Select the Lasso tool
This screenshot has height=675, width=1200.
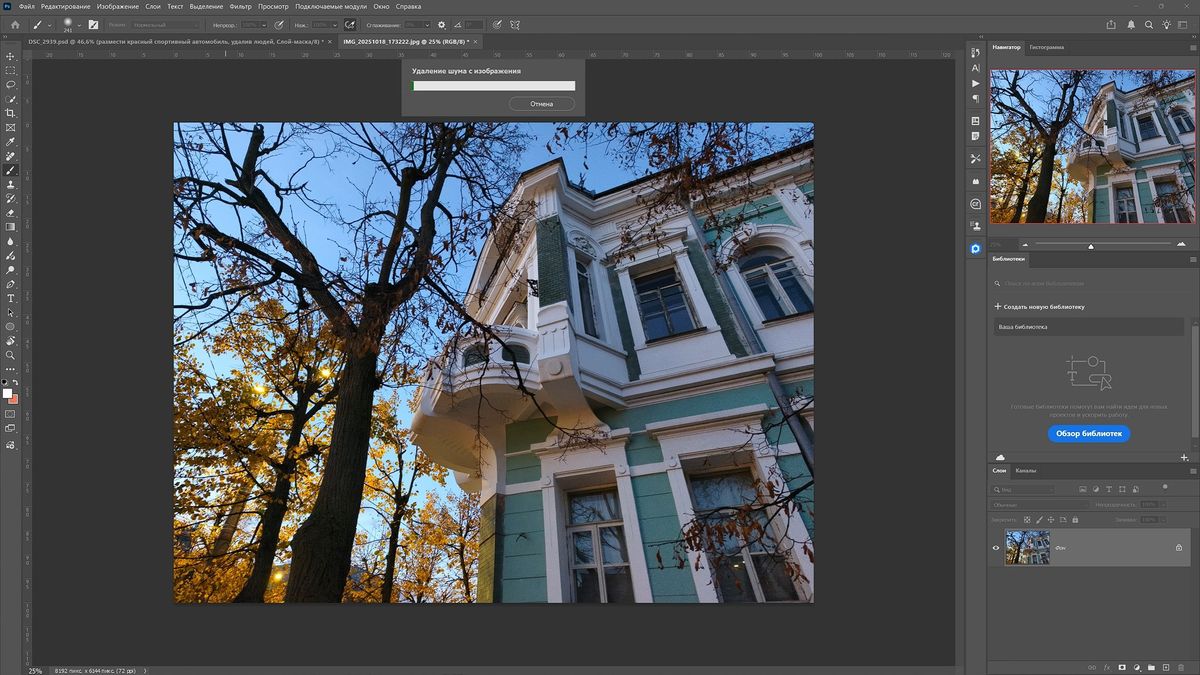(11, 85)
